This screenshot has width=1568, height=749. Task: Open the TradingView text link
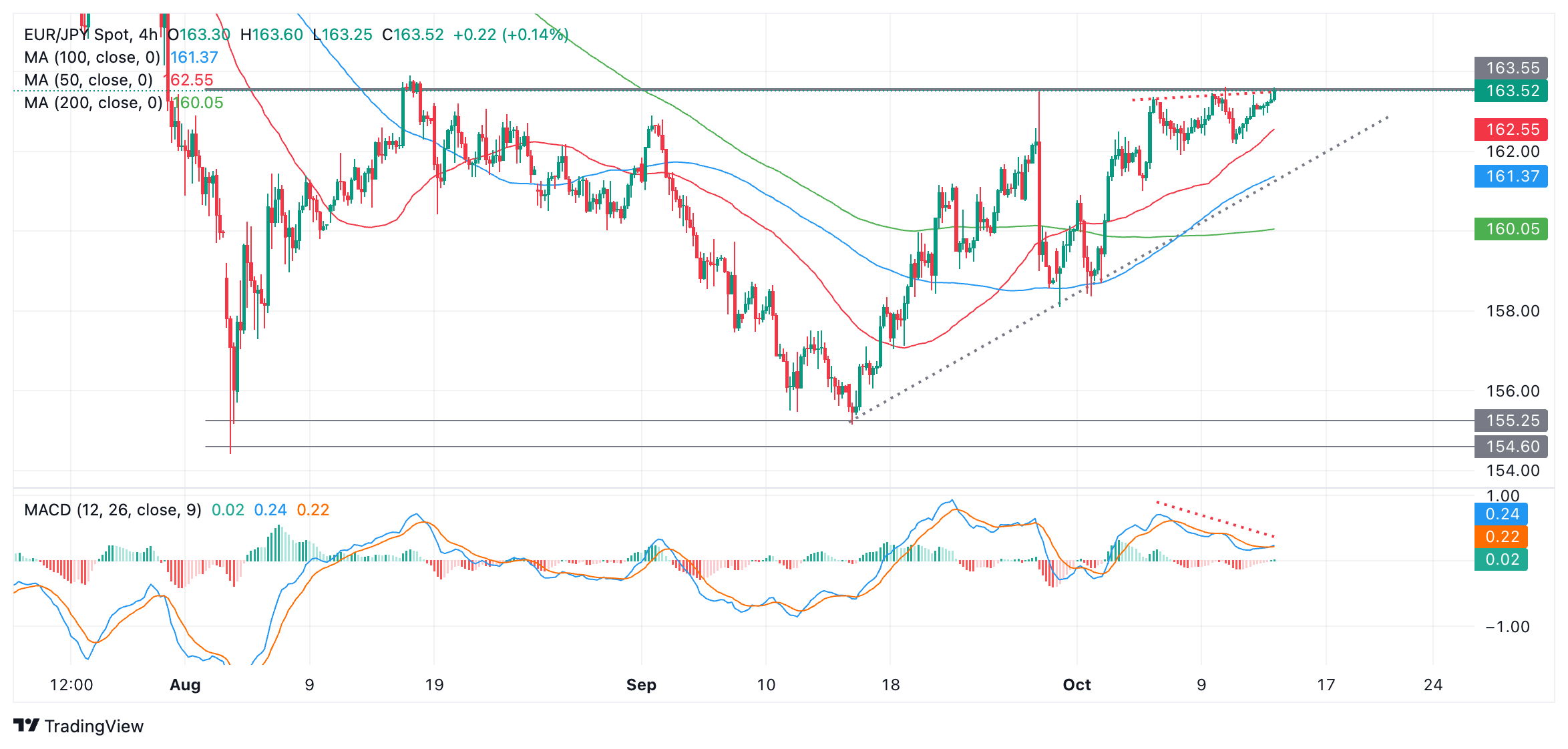coord(93,726)
